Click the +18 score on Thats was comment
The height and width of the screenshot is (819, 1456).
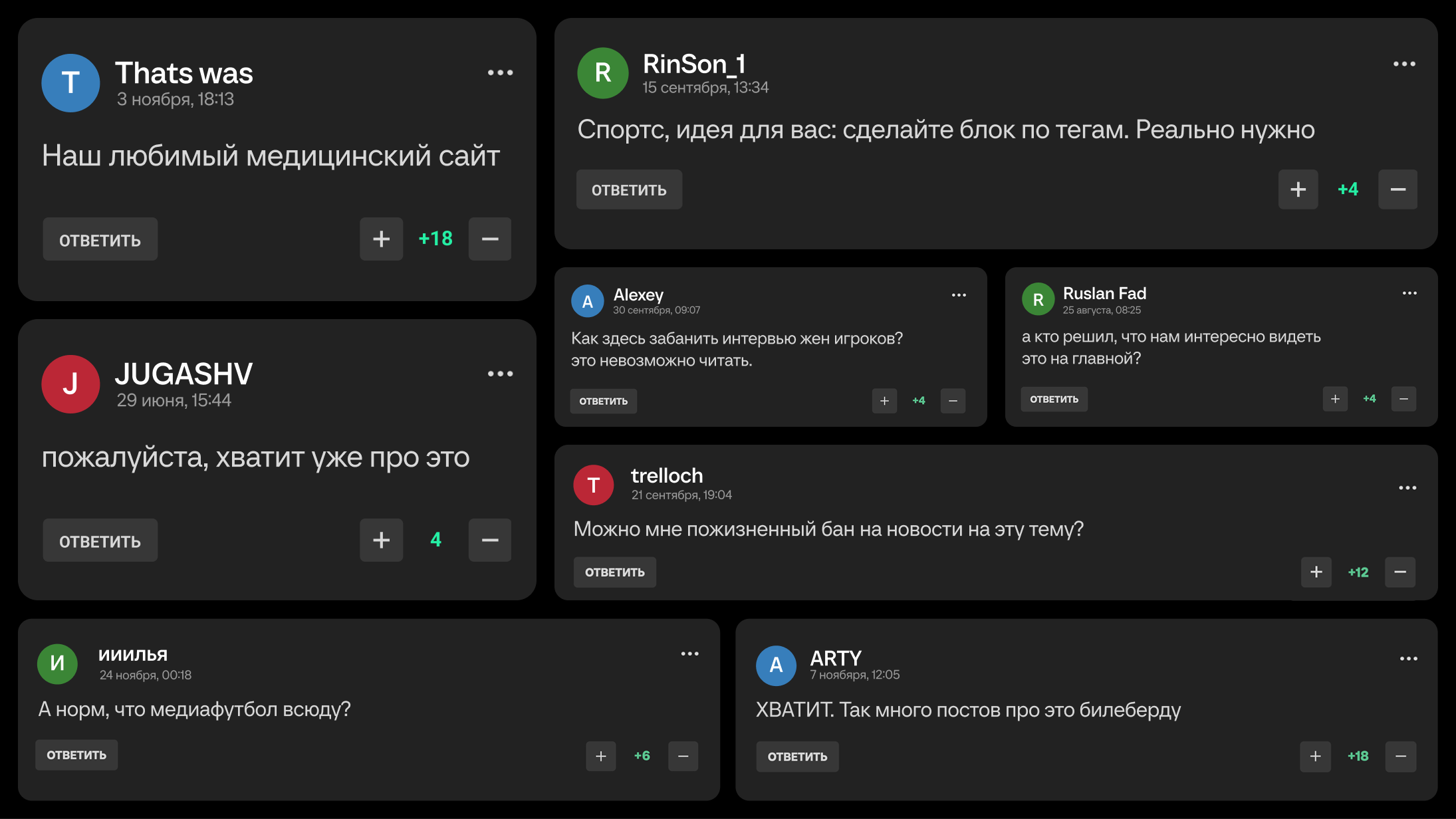[x=435, y=239]
